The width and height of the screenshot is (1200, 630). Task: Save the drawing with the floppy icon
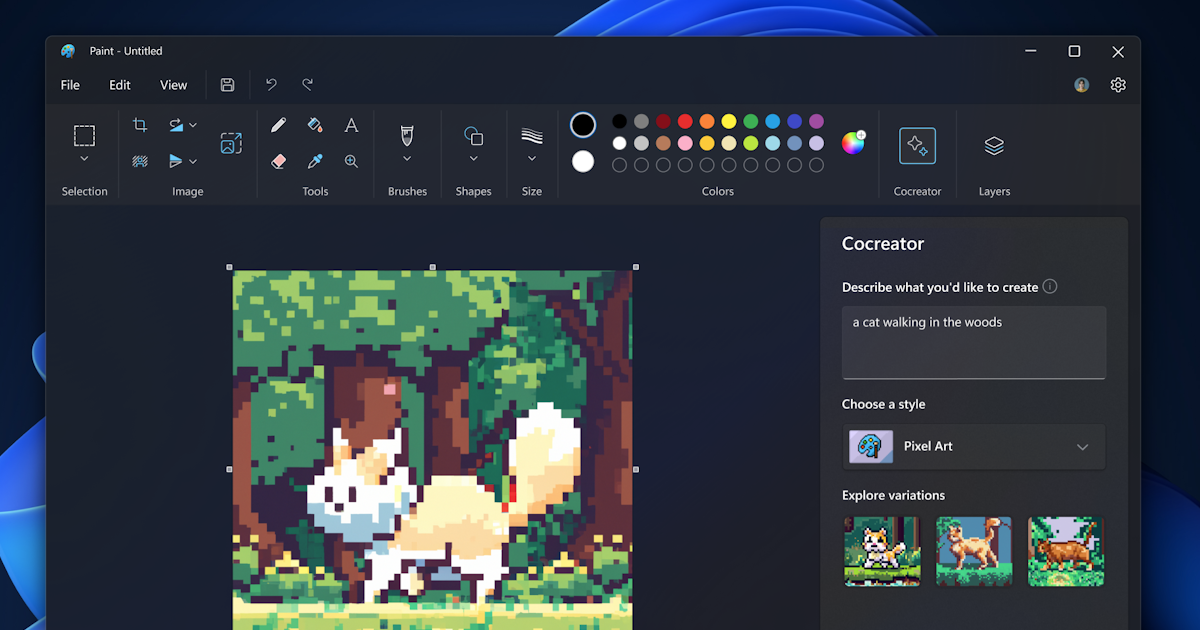pos(227,85)
